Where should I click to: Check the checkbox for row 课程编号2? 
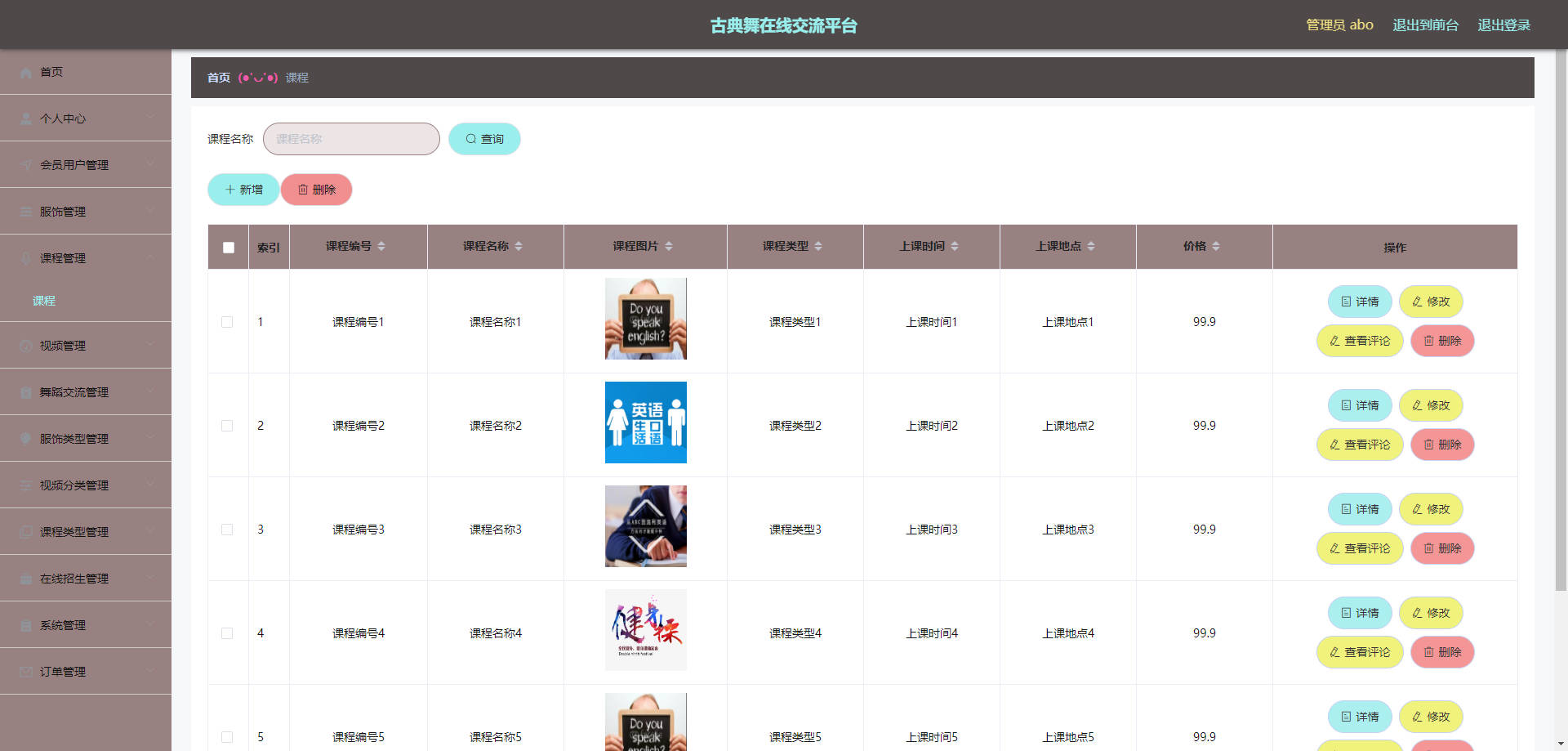[227, 426]
